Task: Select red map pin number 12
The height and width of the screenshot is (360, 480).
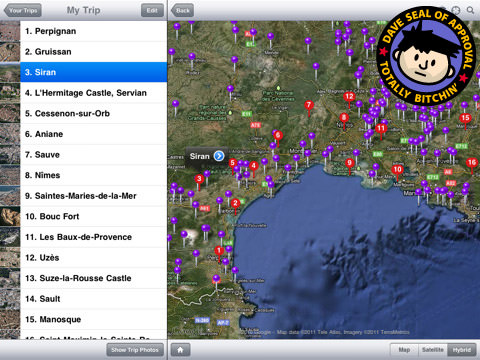Action: tap(349, 97)
